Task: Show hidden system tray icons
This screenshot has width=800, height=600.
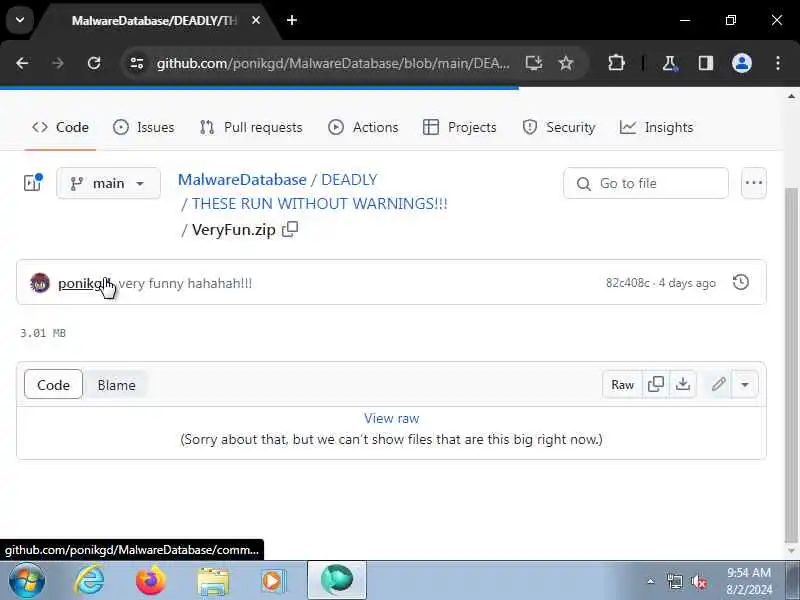Action: point(651,581)
